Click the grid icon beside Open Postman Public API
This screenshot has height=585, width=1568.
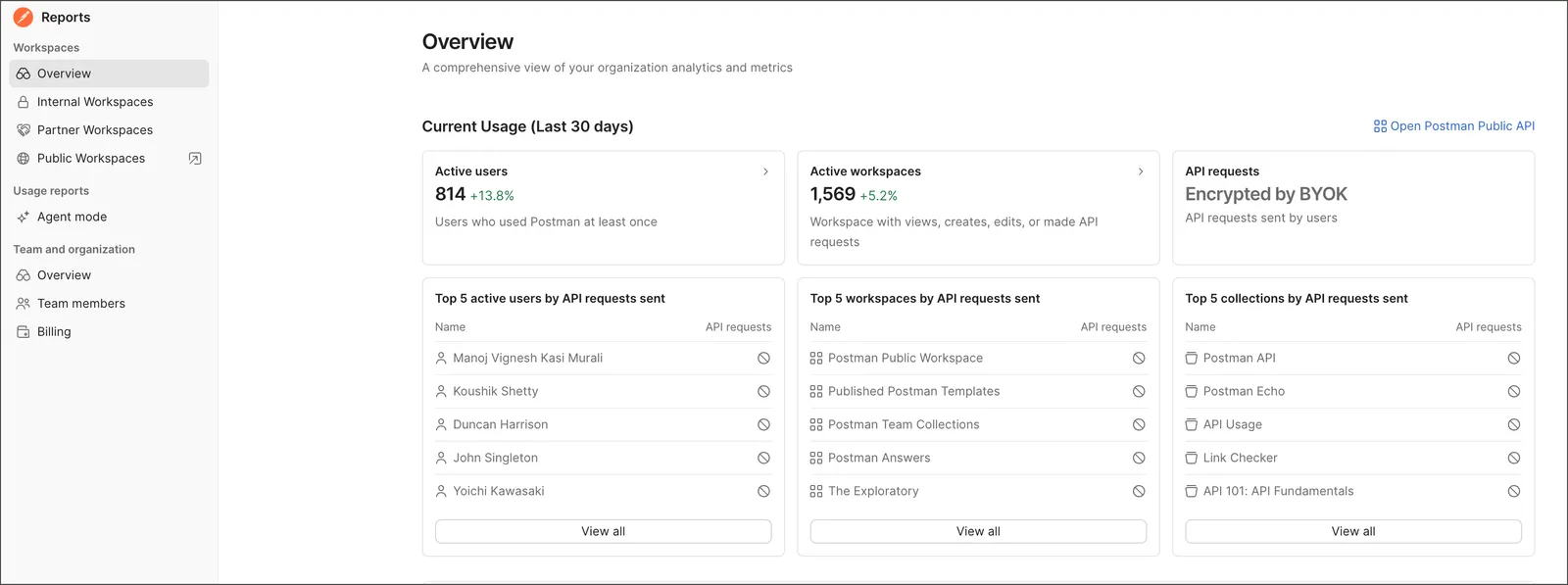[x=1380, y=126]
